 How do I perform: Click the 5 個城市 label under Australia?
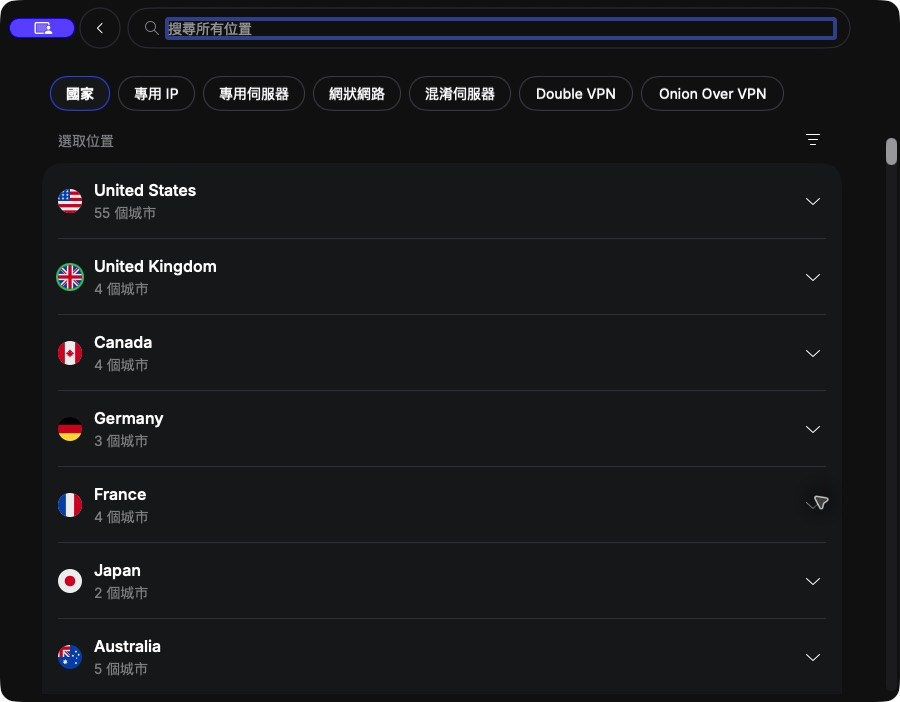[x=121, y=669]
